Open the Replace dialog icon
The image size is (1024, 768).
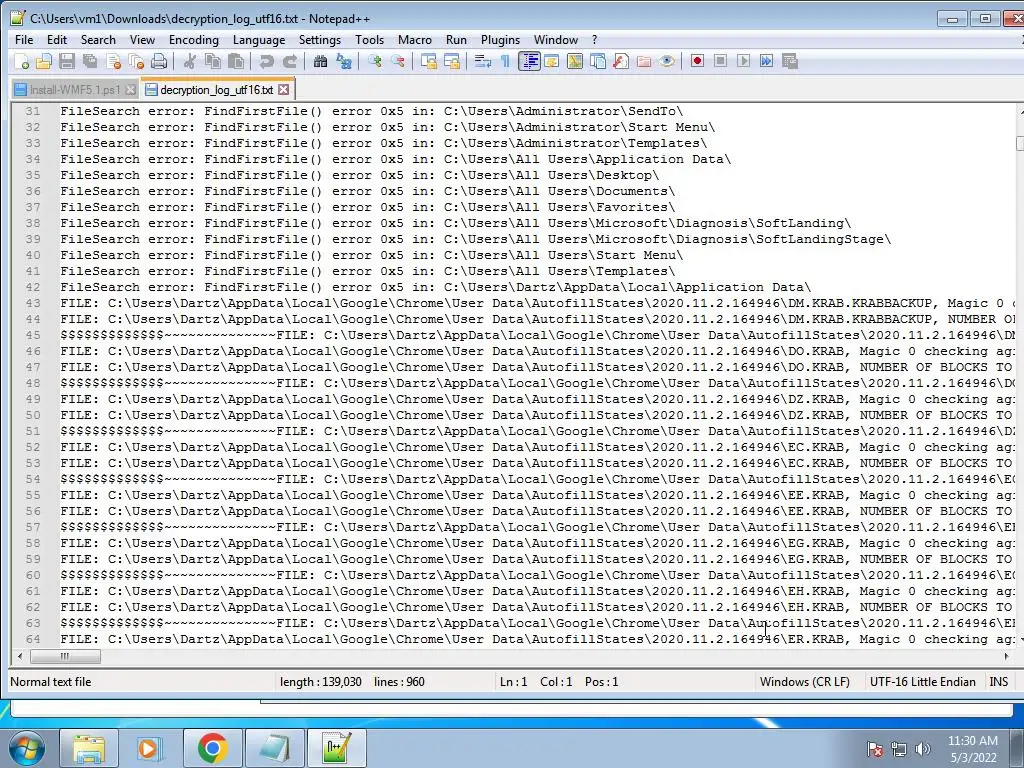point(344,61)
